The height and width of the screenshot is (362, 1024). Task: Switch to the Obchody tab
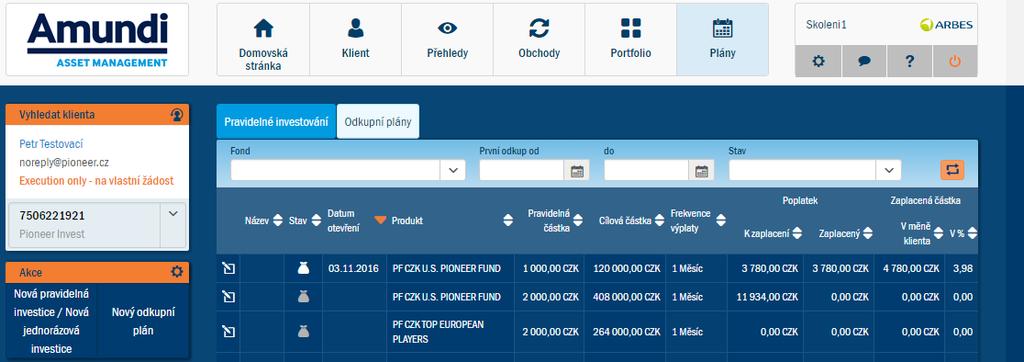[x=539, y=40]
